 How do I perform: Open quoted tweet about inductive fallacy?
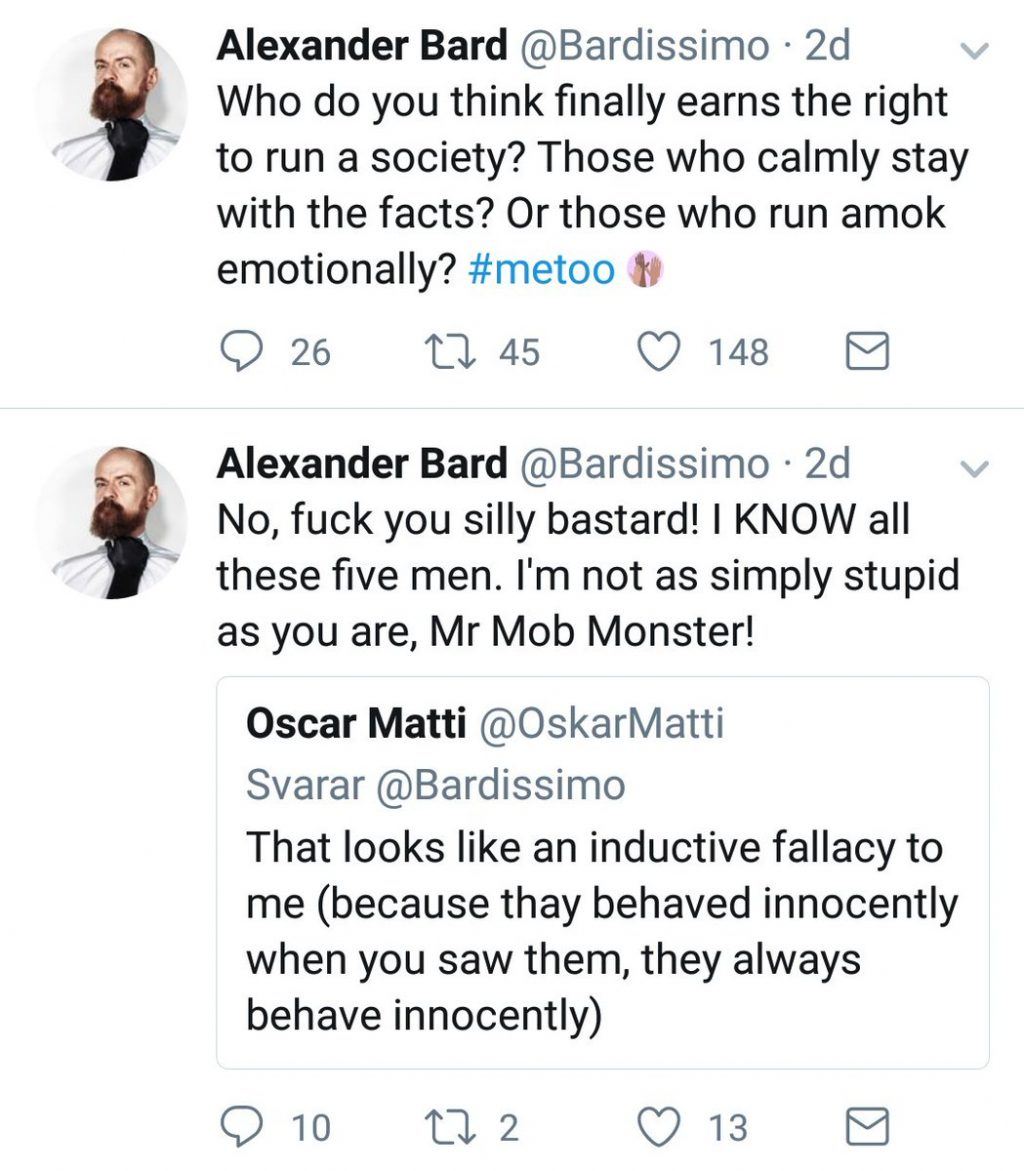tap(602, 930)
